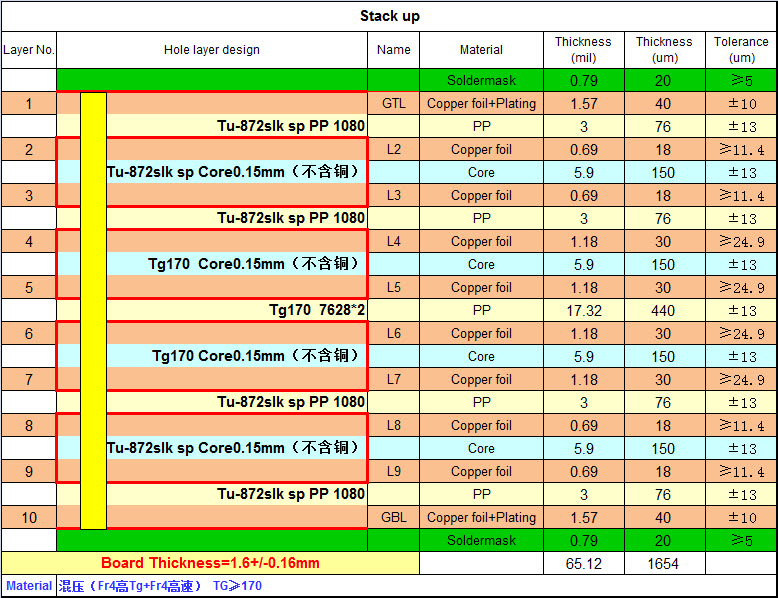The image size is (778, 598).
Task: Click the "Name" column header
Action: click(394, 50)
